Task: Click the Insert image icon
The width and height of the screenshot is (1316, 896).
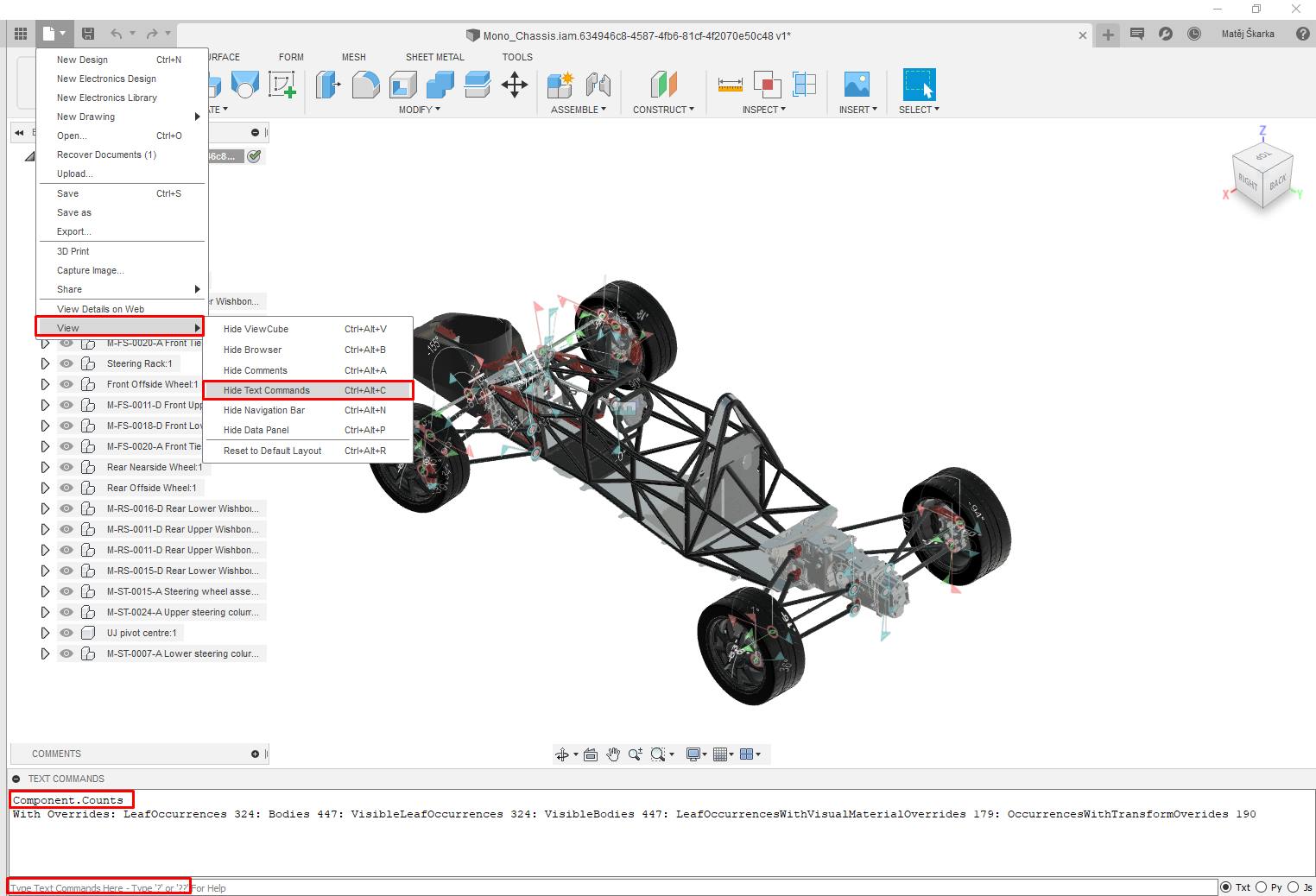Action: [x=857, y=85]
